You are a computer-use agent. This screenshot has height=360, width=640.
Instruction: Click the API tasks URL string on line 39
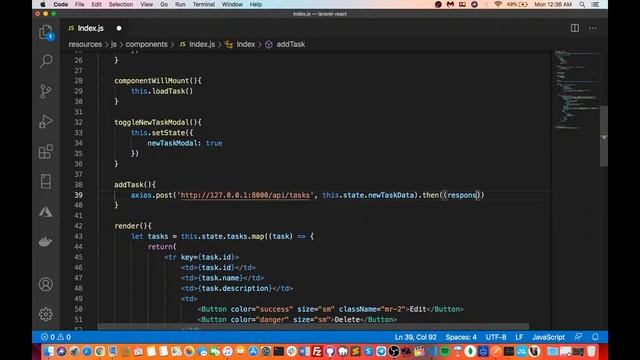[245, 195]
